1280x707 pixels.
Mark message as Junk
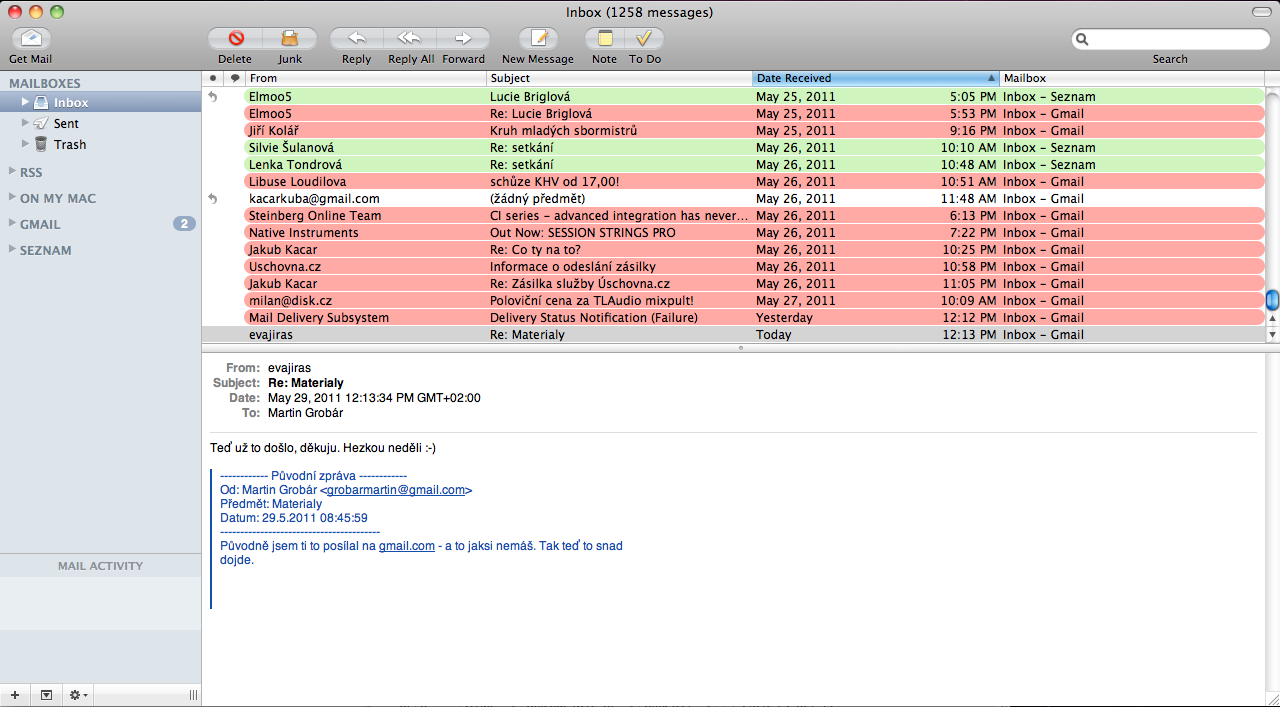coord(290,39)
